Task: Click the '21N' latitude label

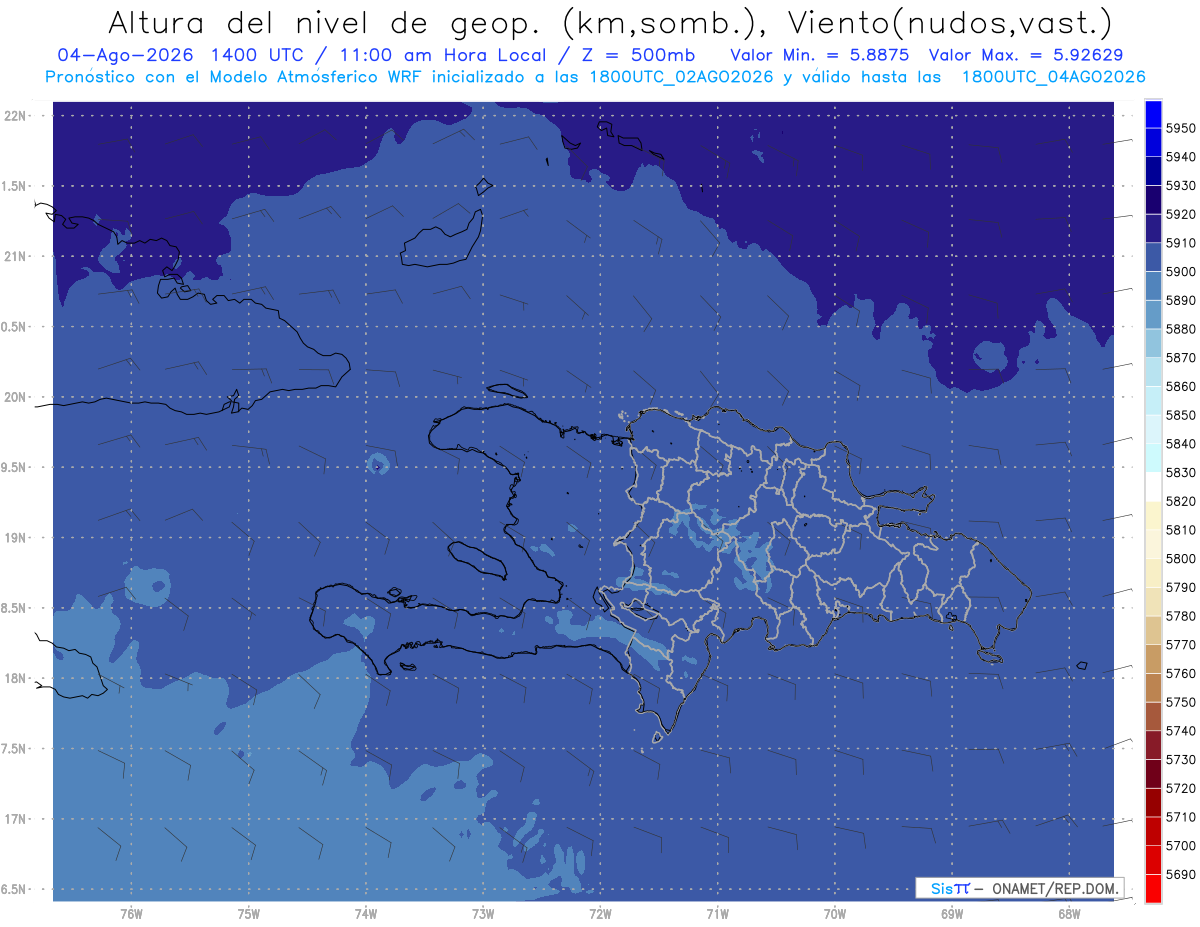Action: [x=15, y=257]
